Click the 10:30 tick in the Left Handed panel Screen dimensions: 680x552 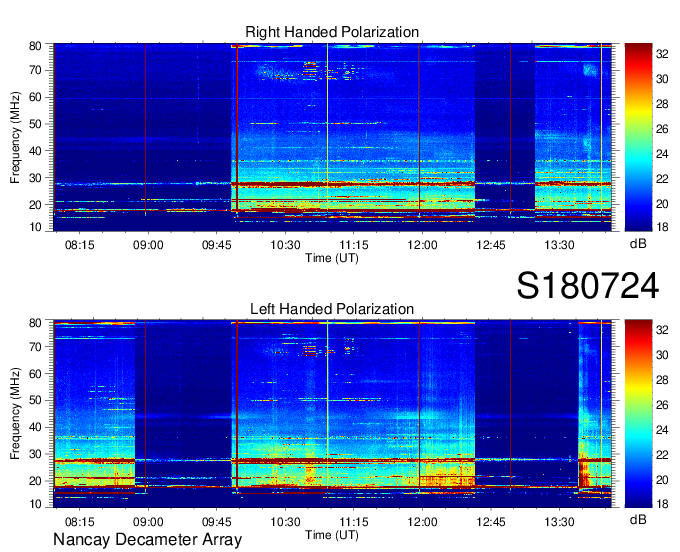click(285, 522)
